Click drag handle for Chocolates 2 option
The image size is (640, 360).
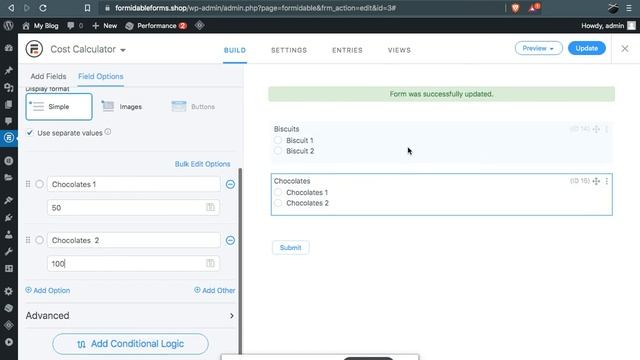coord(28,240)
